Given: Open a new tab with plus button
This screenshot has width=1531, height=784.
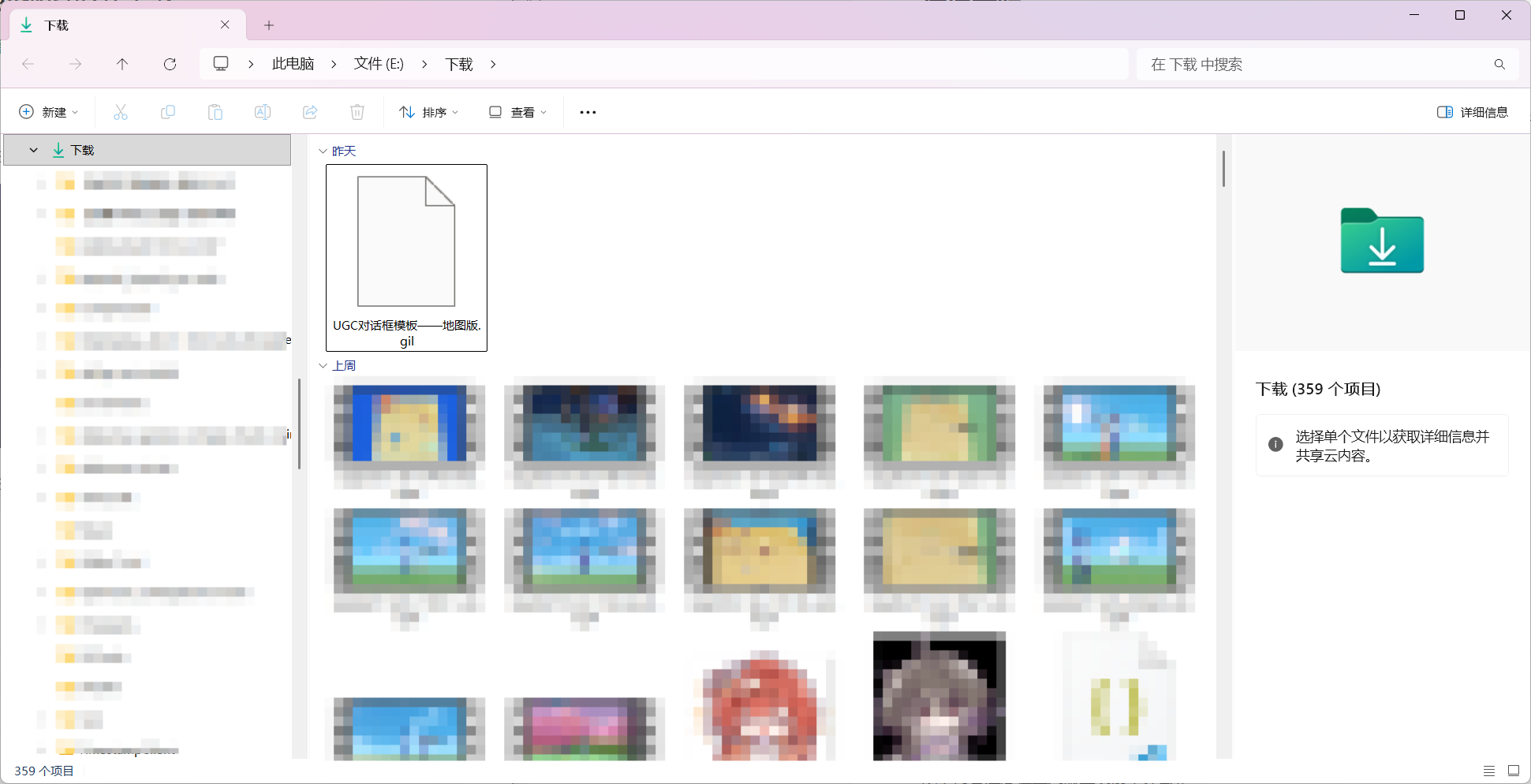Looking at the screenshot, I should coord(269,25).
